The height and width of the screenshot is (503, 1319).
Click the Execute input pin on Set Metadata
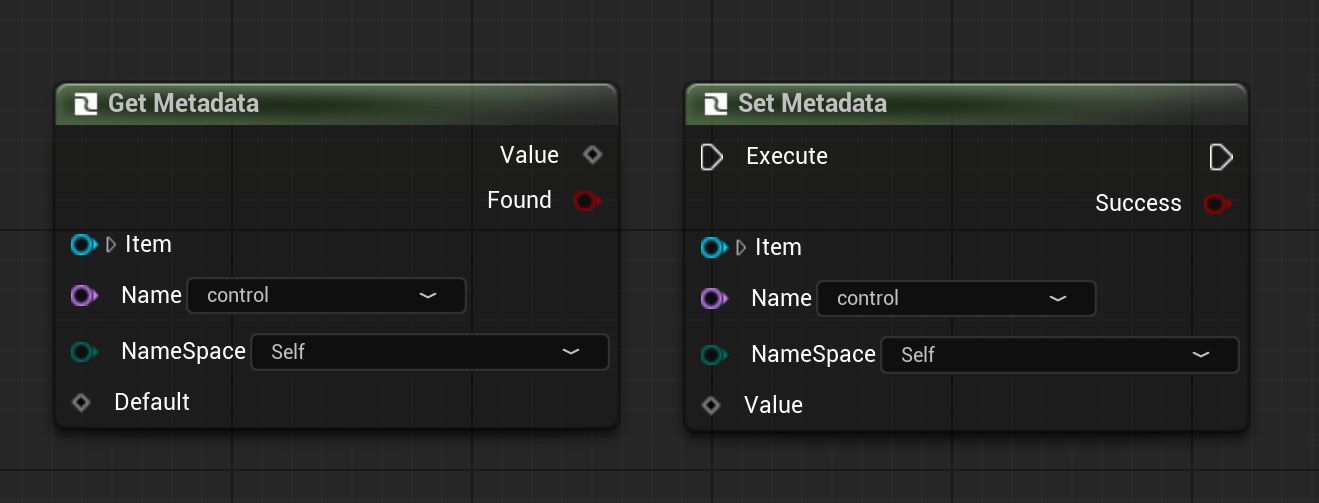[x=712, y=157]
